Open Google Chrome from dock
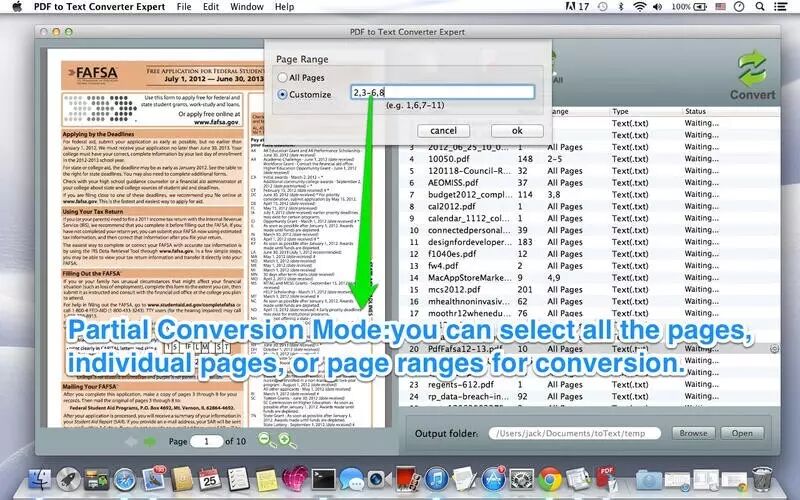 550,480
